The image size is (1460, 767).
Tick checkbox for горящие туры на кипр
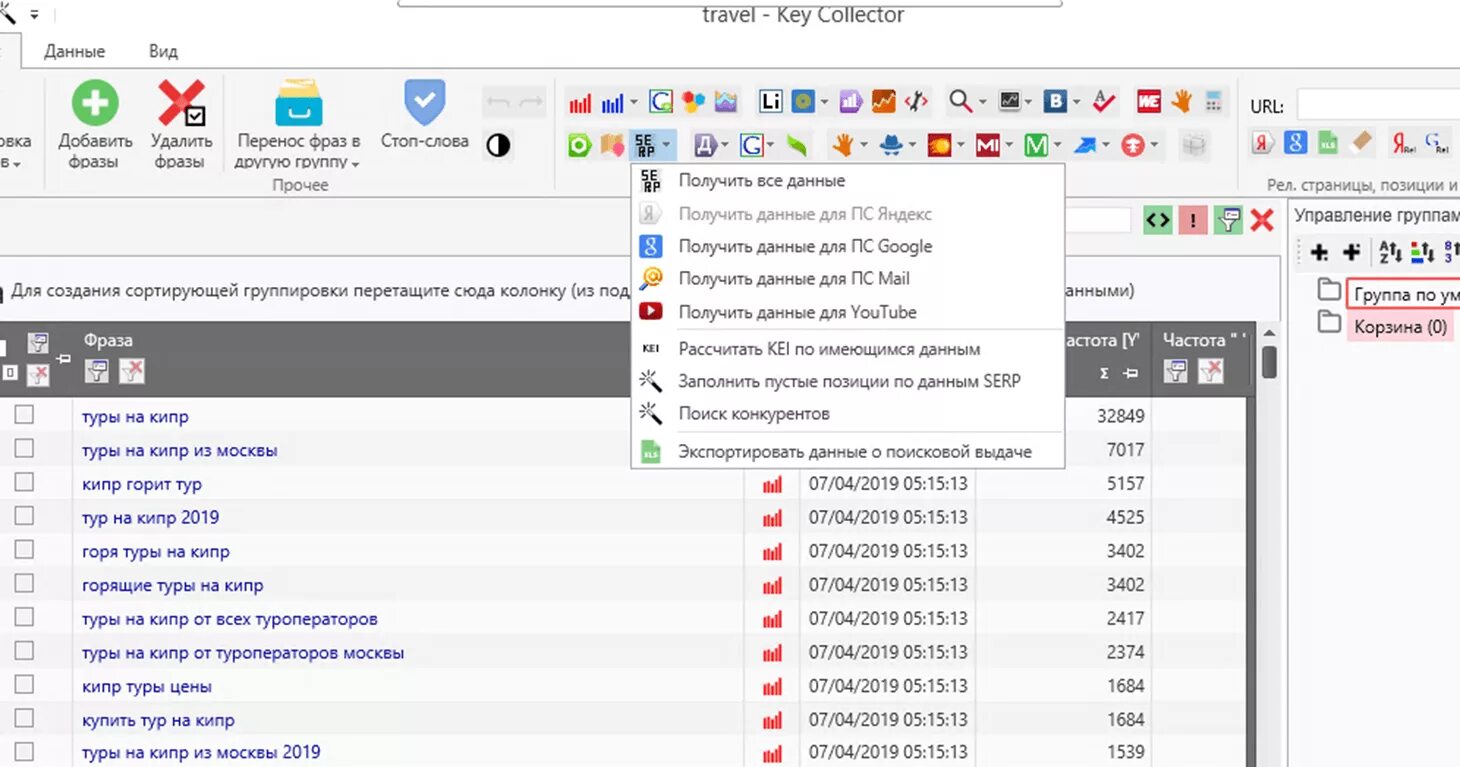[24, 583]
